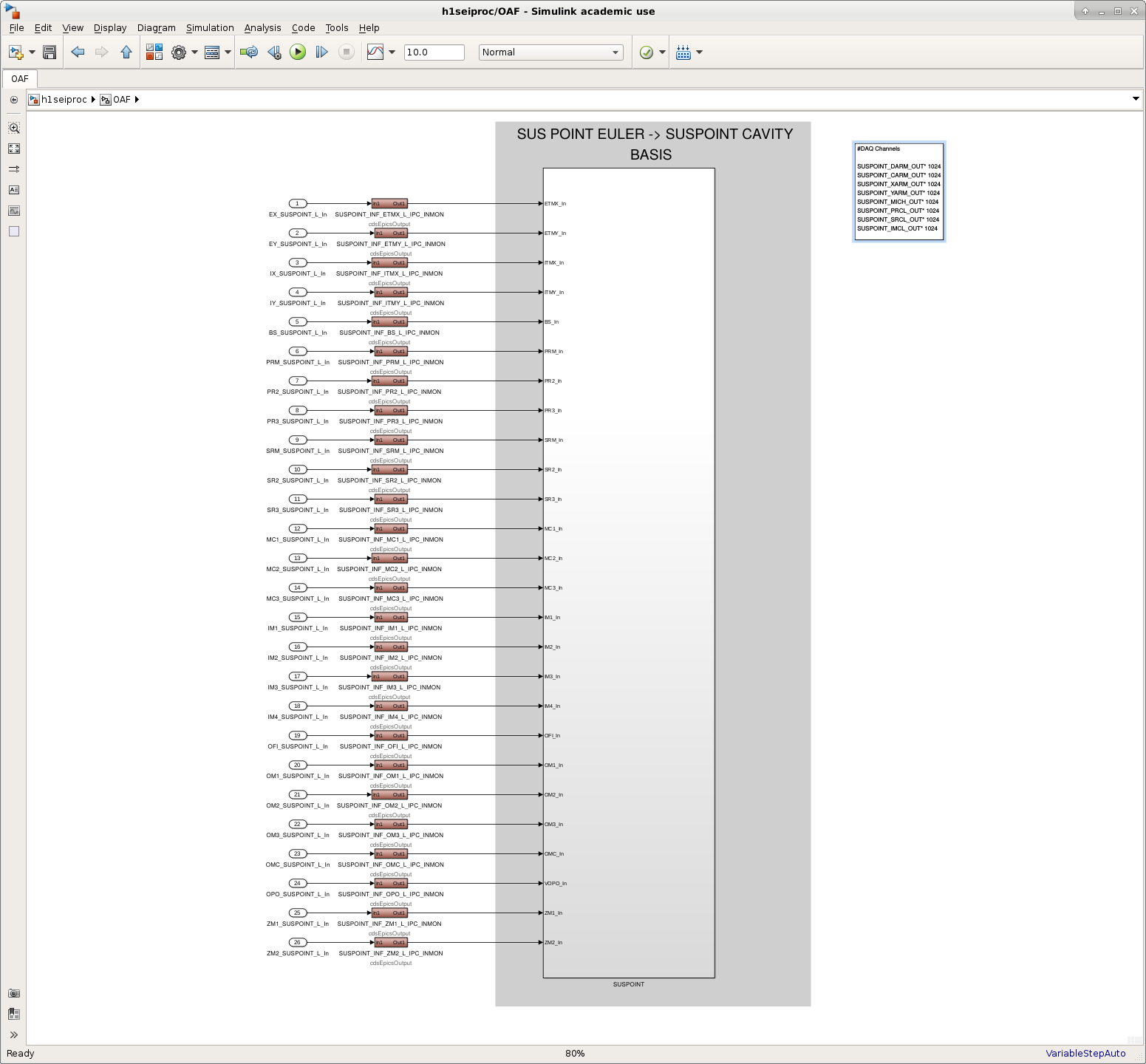Open the New Model dropdown arrow
This screenshot has width=1146, height=1064.
pos(32,52)
